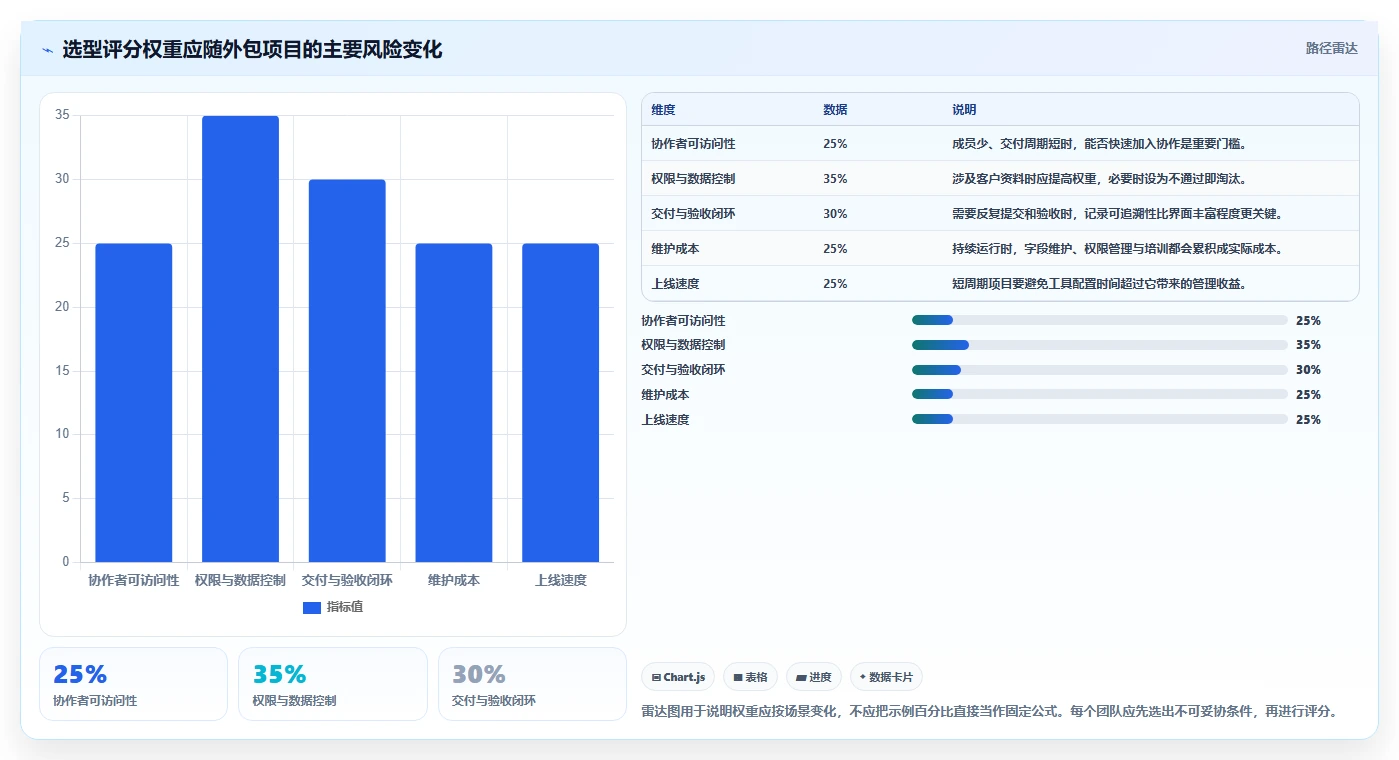Click the y-axis value 20
The image size is (1399, 760).
tap(62, 307)
